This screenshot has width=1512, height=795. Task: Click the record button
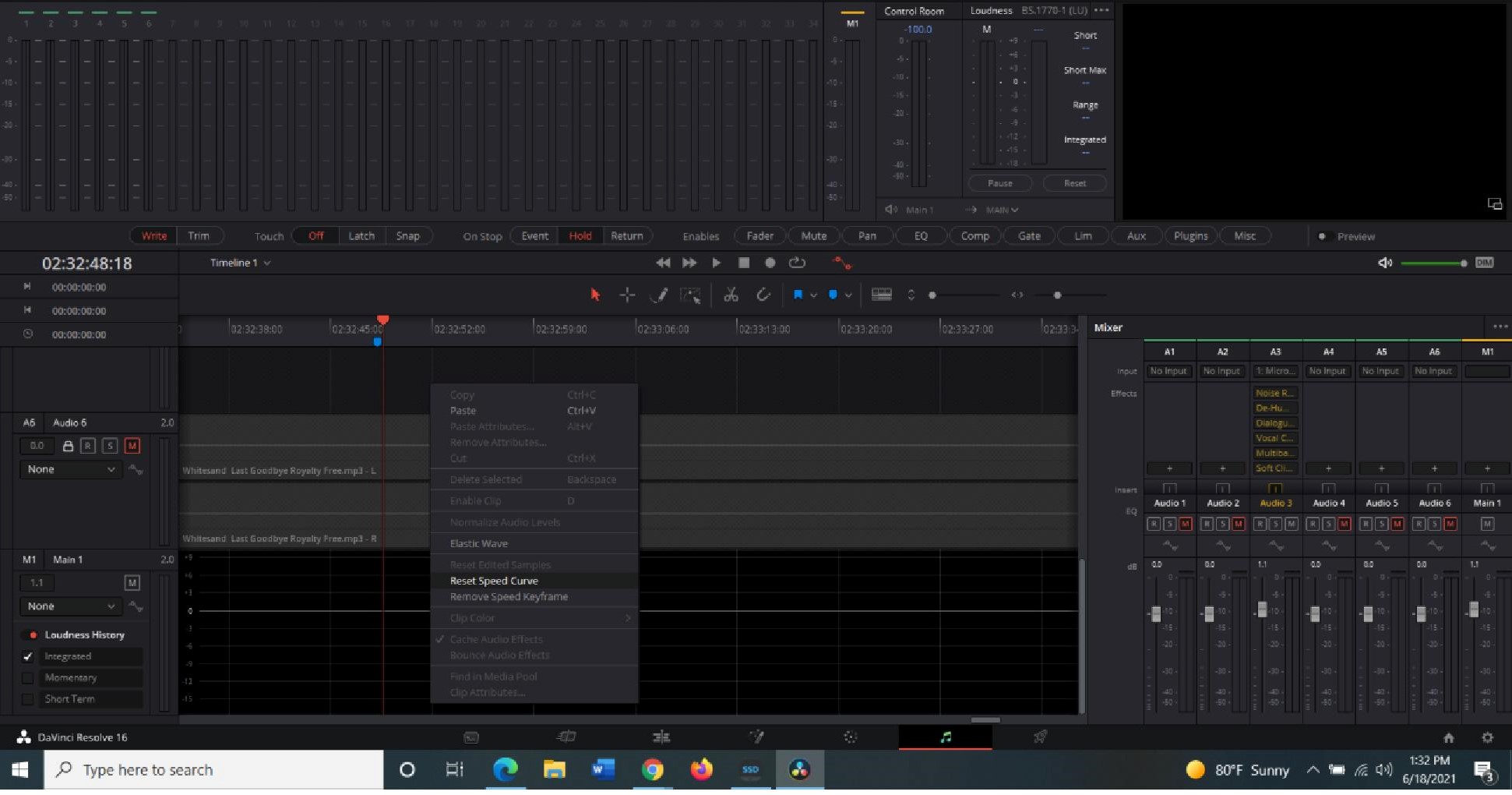click(770, 263)
